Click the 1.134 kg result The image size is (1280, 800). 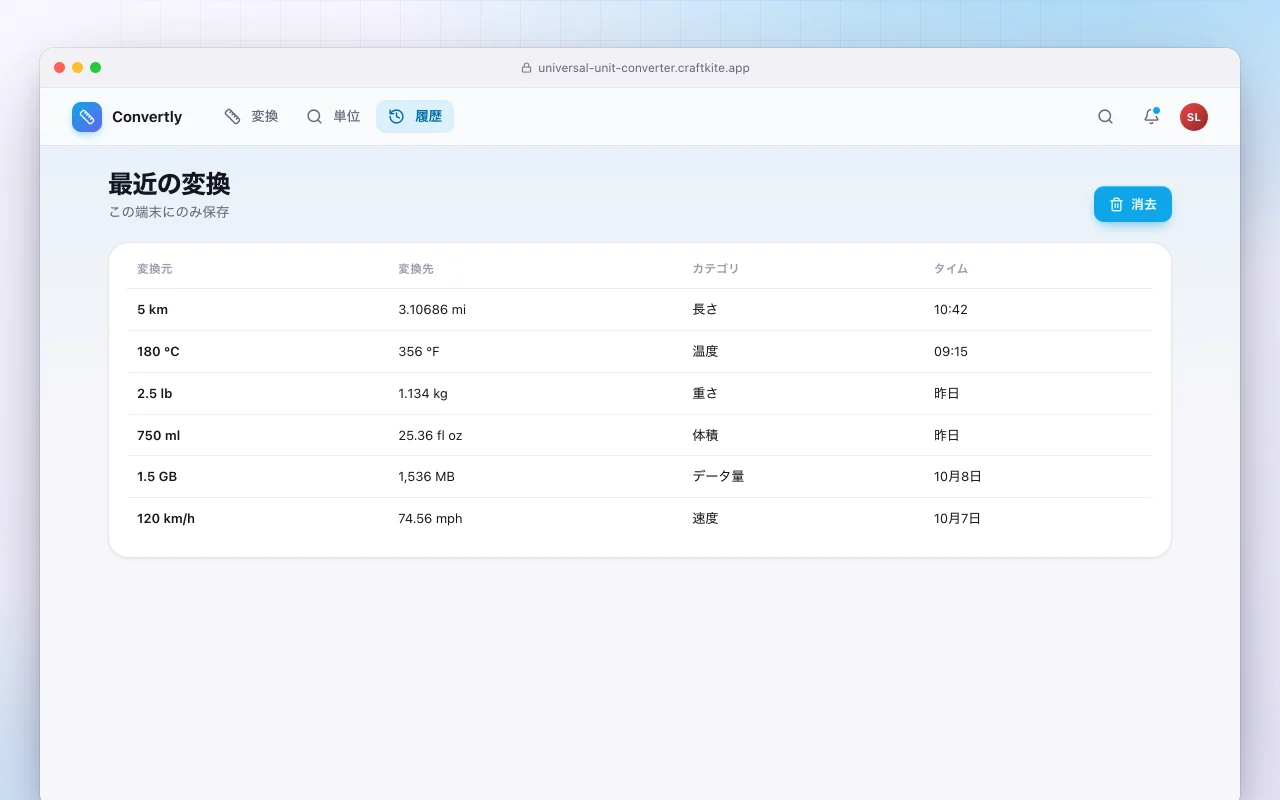423,394
